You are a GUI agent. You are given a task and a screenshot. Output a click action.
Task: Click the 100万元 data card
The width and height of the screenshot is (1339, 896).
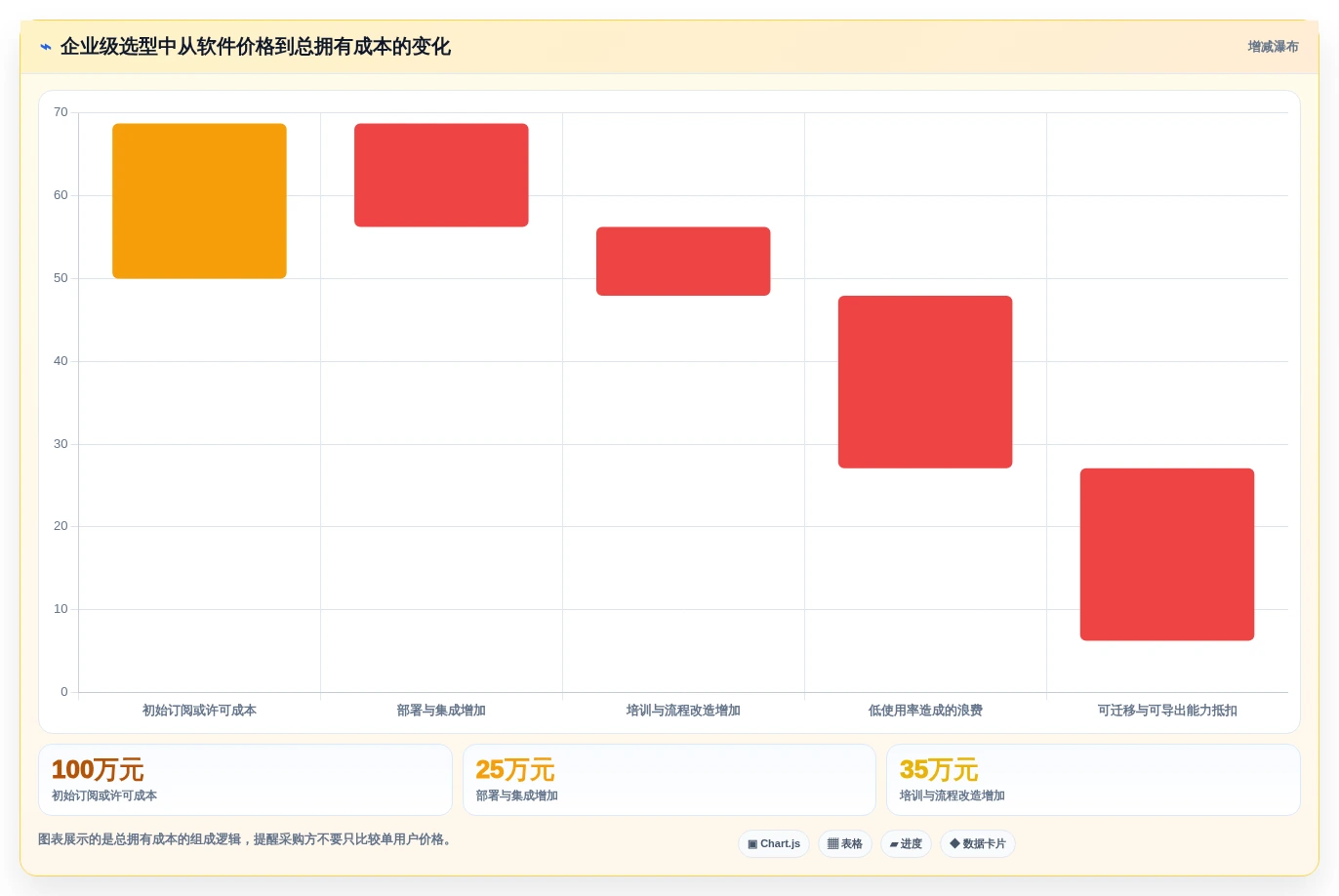pos(245,780)
